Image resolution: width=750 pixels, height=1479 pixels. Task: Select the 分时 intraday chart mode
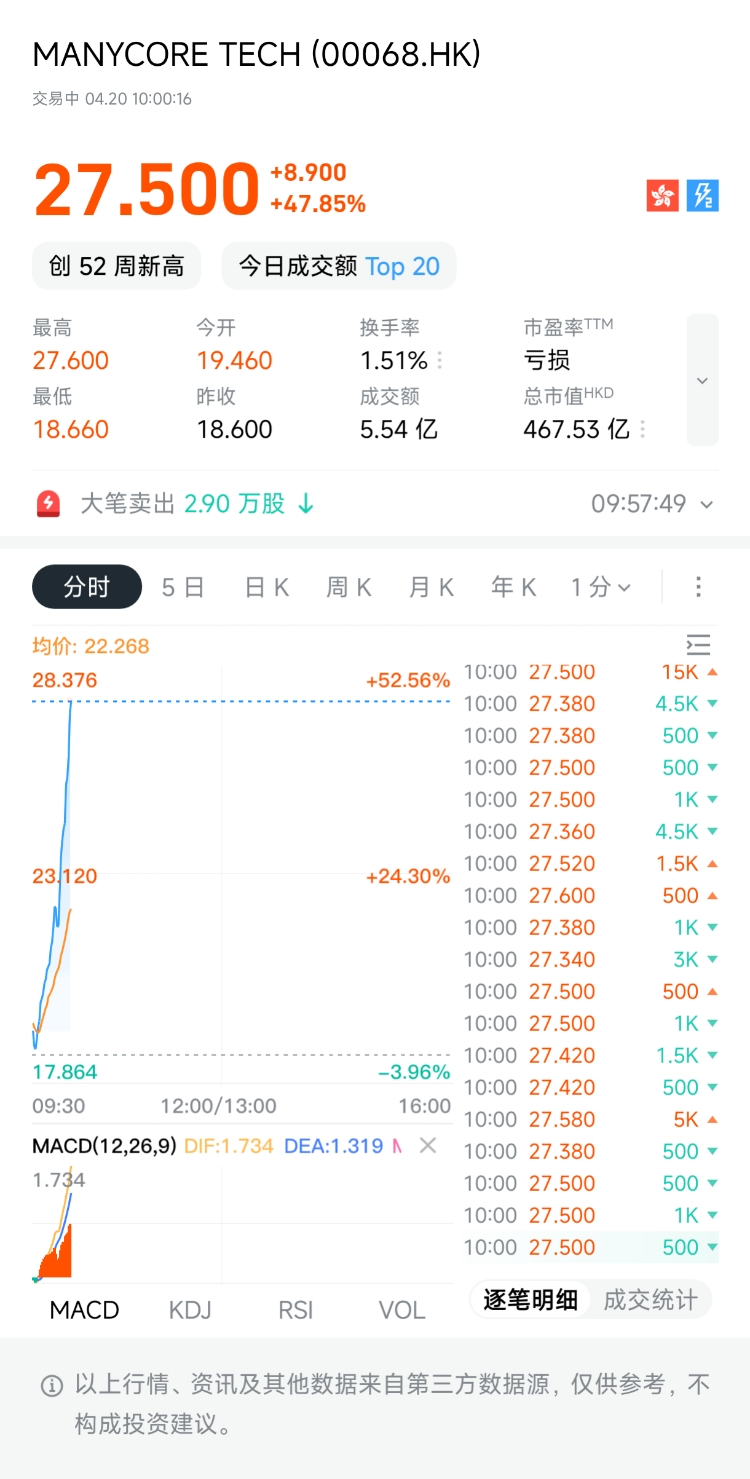pyautogui.click(x=87, y=587)
